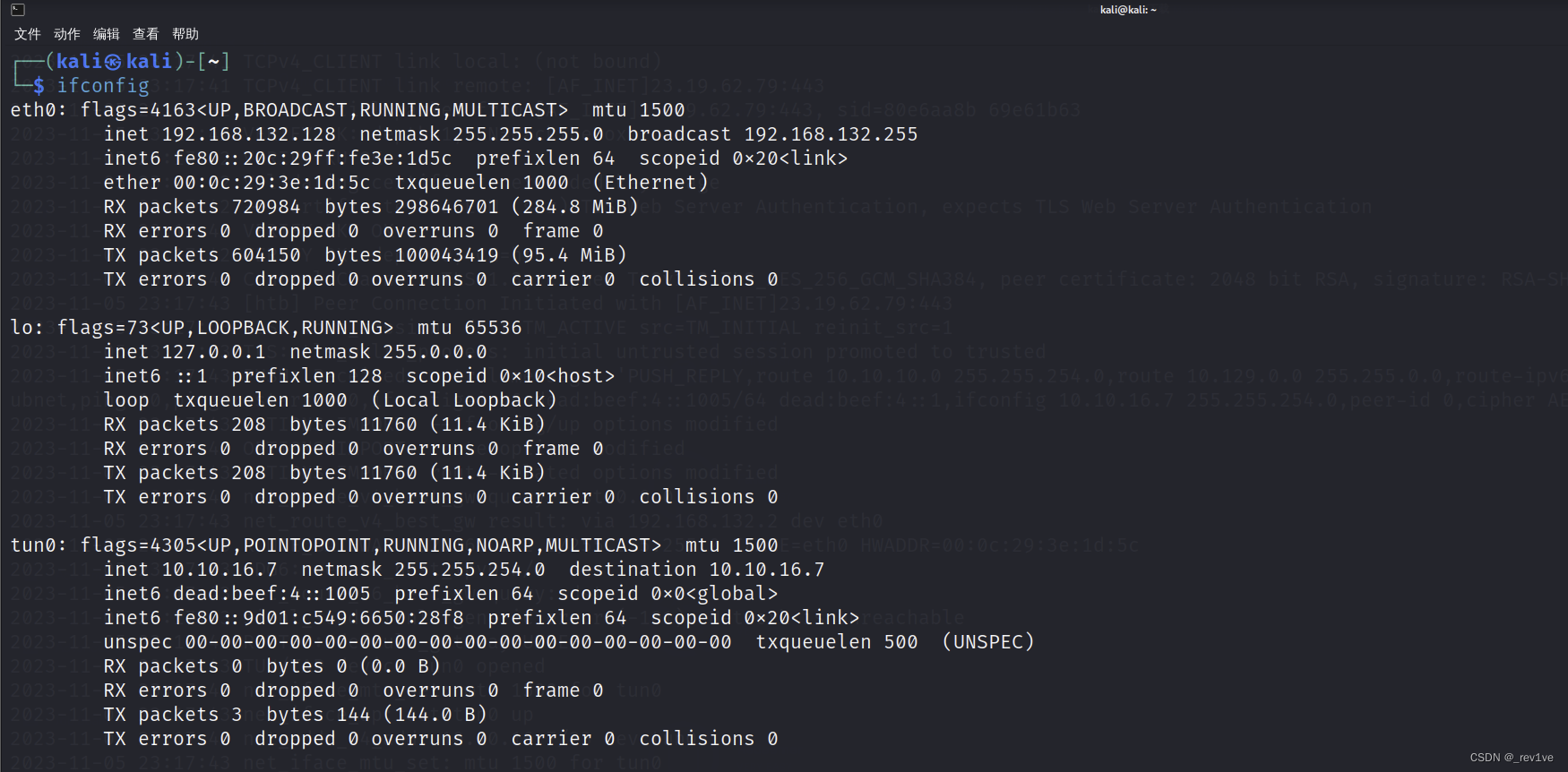Open the 帮助 menu
This screenshot has width=1568, height=772.
(185, 34)
